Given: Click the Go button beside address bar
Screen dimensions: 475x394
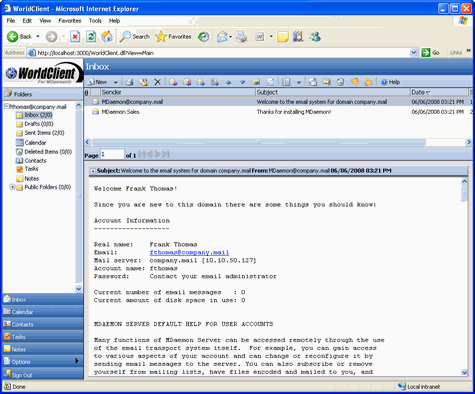Looking at the screenshot, I should click(430, 53).
